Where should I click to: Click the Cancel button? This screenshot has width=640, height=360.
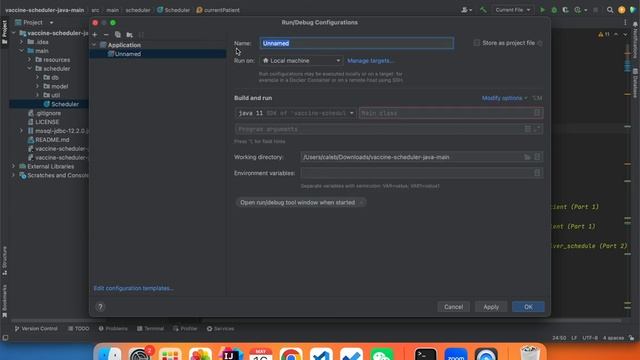453,307
